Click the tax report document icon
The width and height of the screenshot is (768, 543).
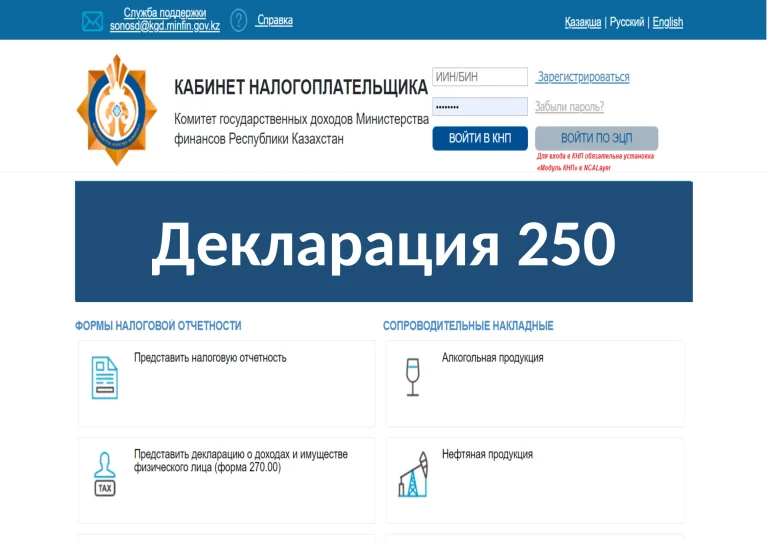[104, 377]
